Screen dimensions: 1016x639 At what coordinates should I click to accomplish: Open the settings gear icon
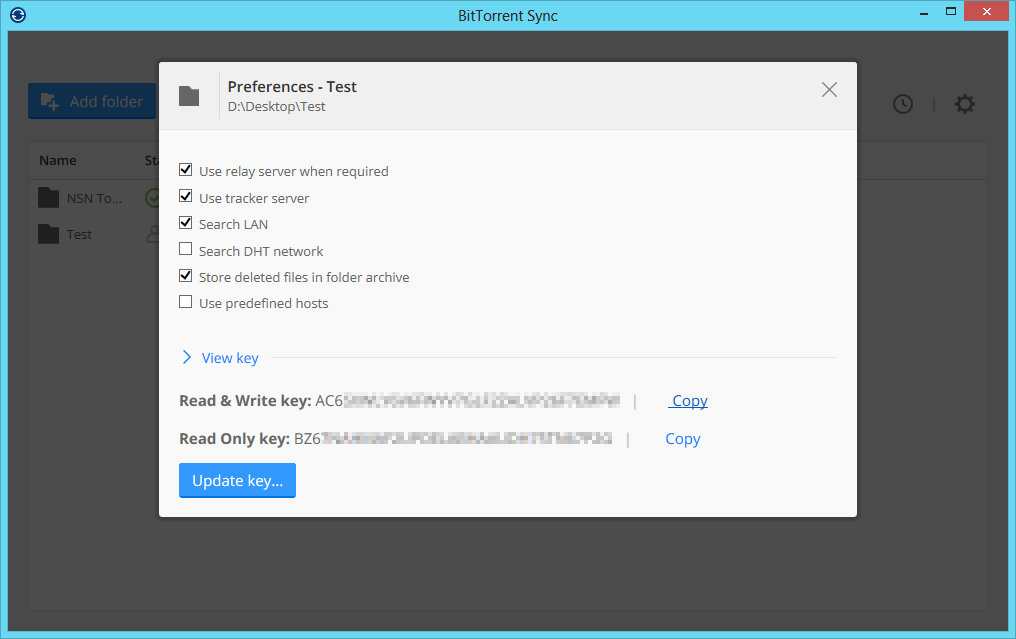(965, 104)
